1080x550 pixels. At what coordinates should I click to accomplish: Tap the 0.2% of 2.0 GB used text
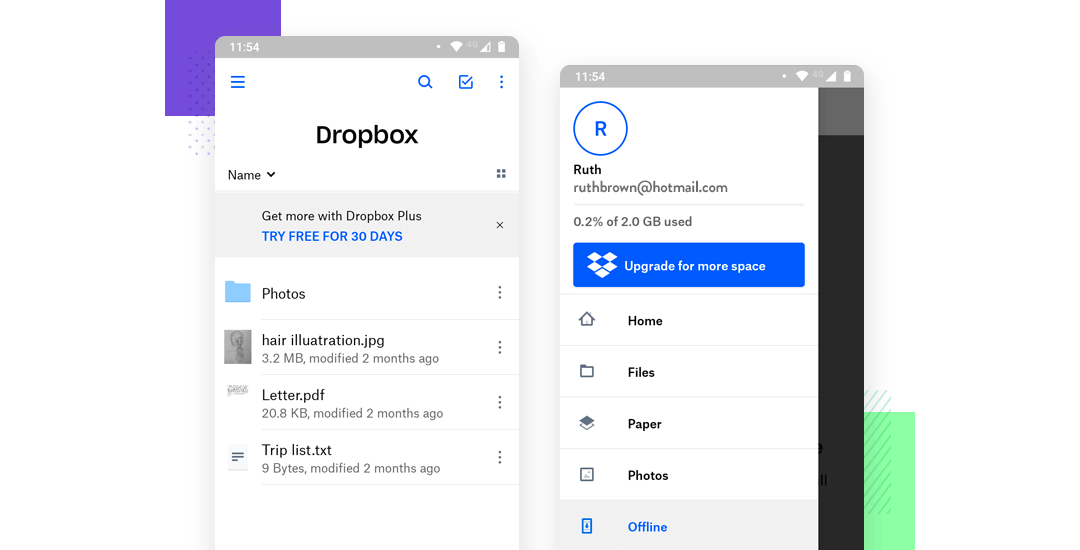click(x=632, y=222)
